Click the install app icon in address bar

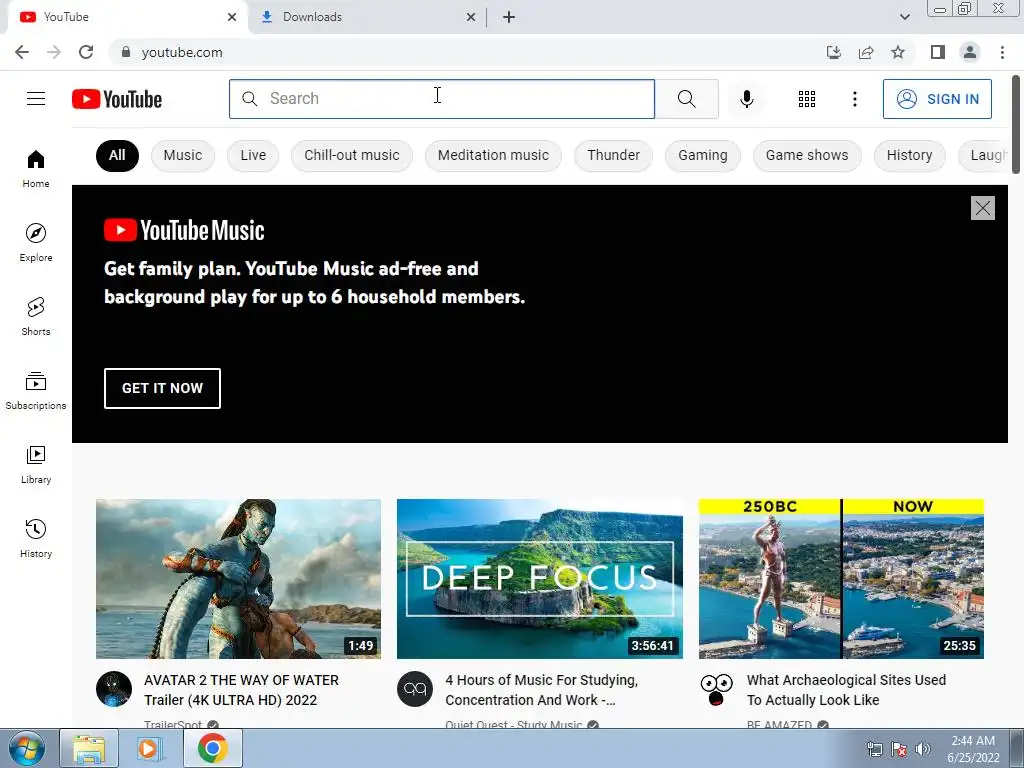pos(833,52)
